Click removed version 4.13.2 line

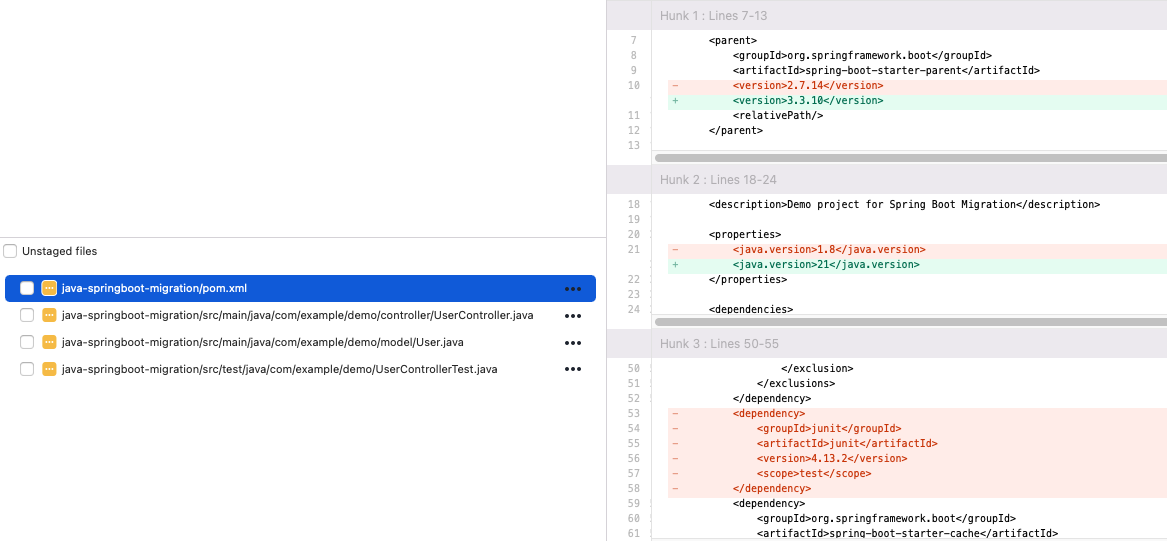pyautogui.click(x=917, y=458)
